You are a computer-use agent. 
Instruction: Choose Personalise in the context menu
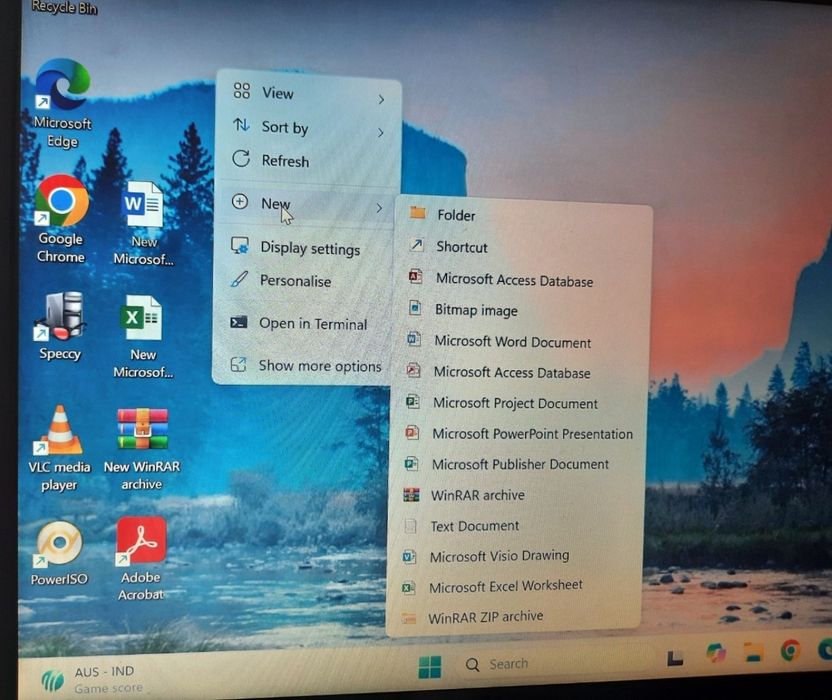[305, 280]
